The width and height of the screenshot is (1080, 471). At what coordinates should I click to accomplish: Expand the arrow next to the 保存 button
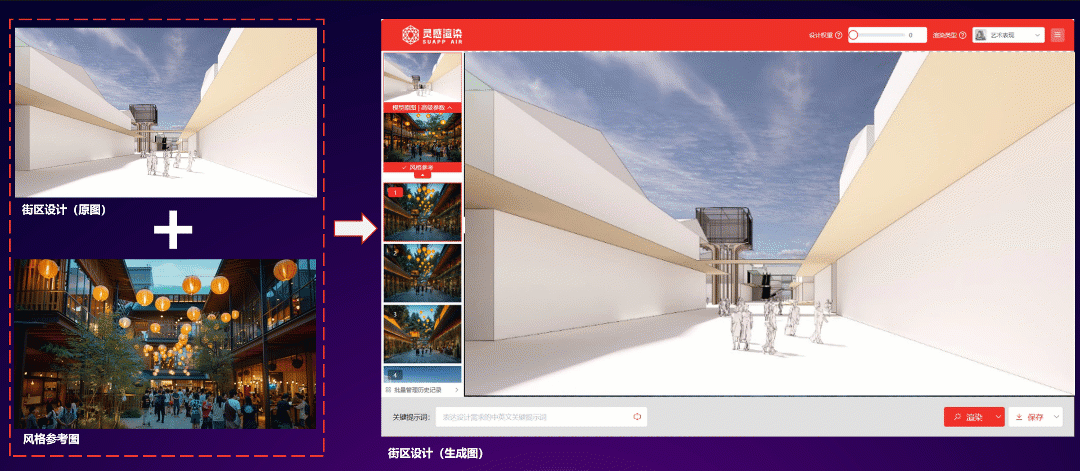[x=1056, y=417]
